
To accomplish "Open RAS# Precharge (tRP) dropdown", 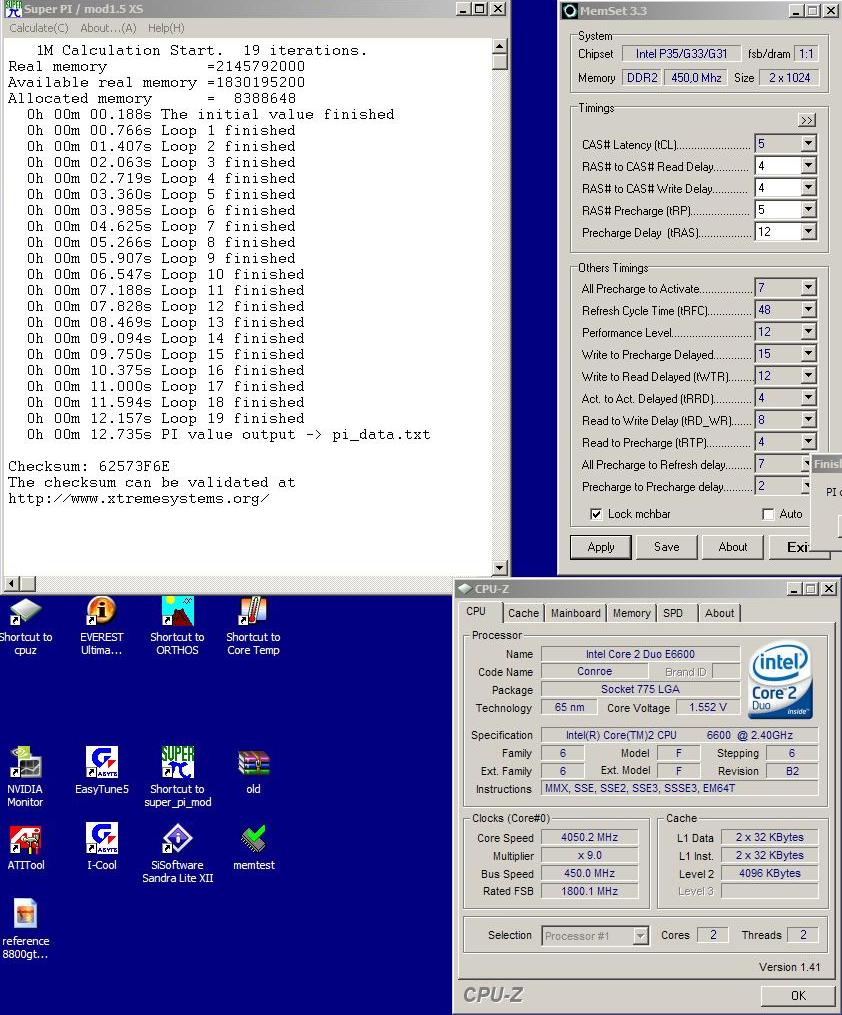I will click(x=808, y=210).
